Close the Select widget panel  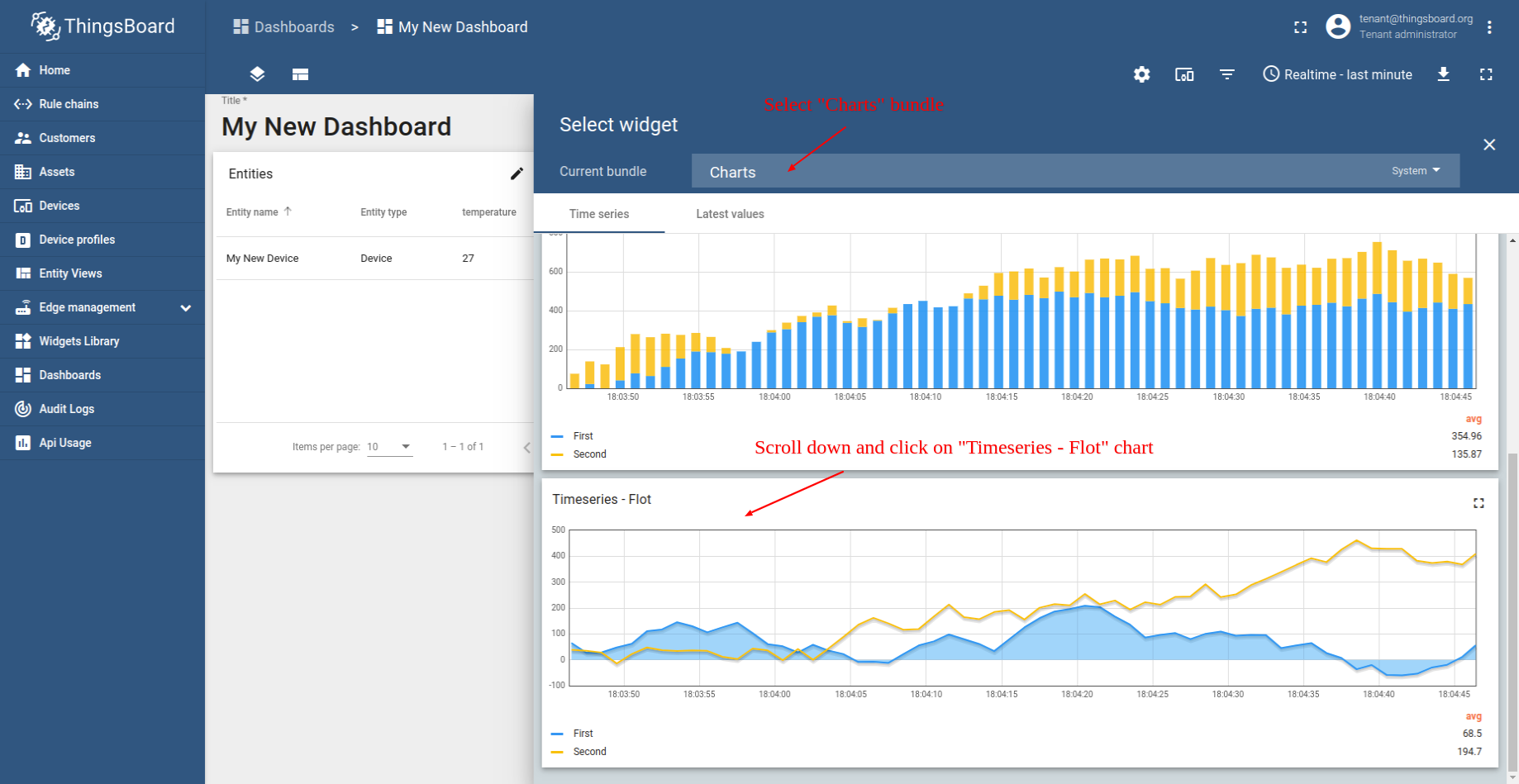point(1489,145)
